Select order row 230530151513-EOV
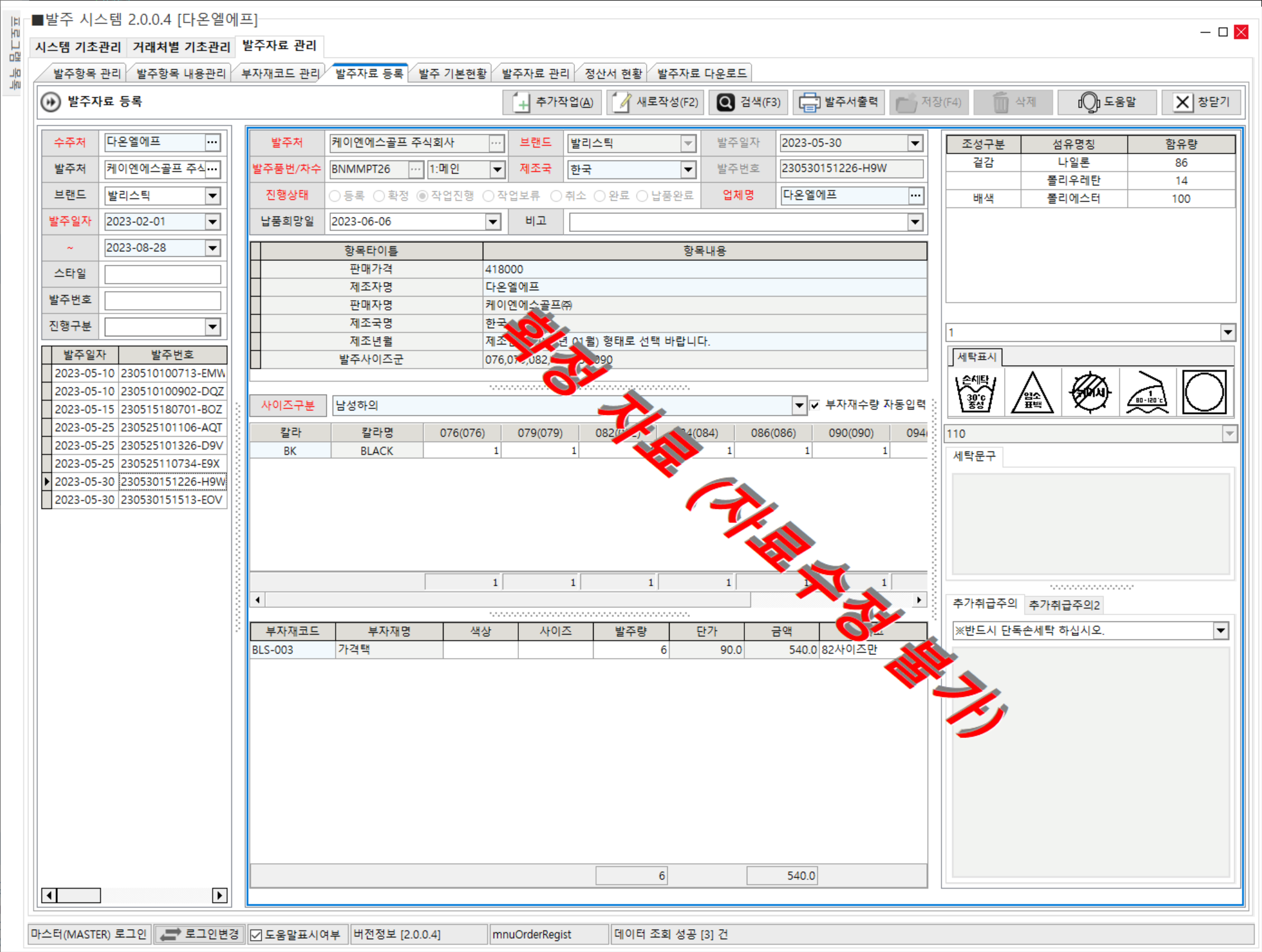 tap(139, 500)
